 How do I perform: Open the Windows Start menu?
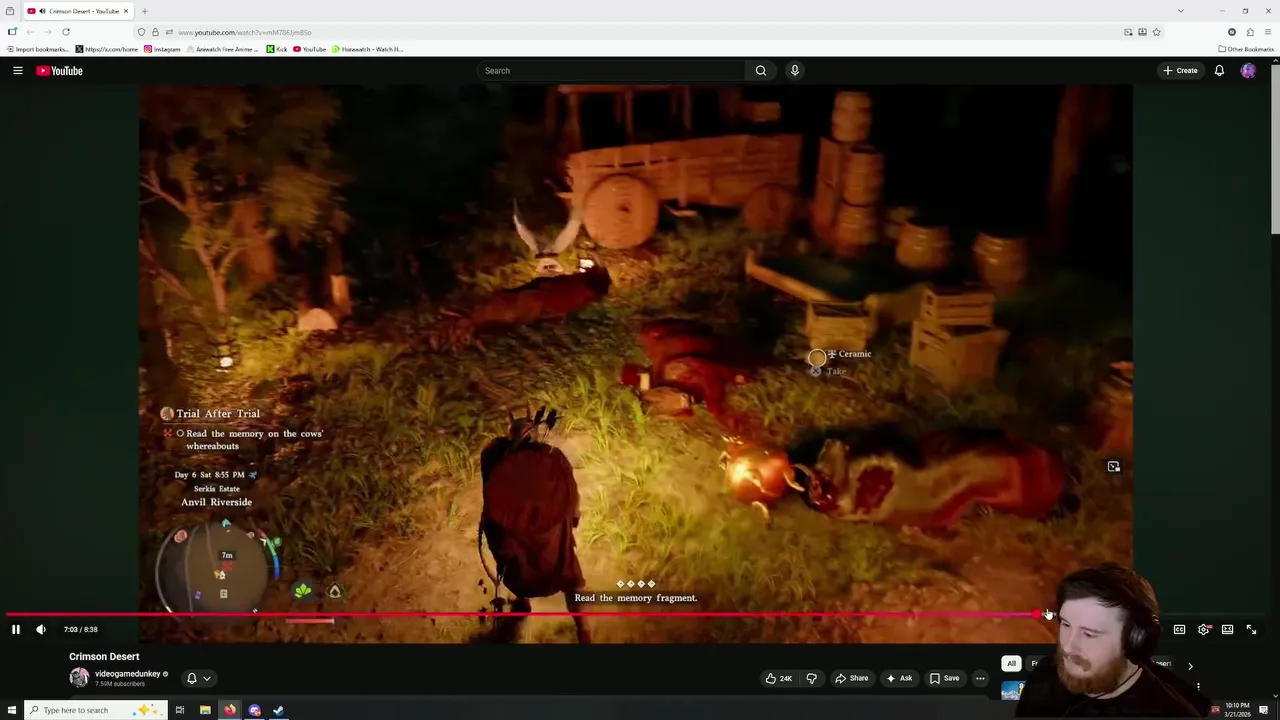click(11, 710)
